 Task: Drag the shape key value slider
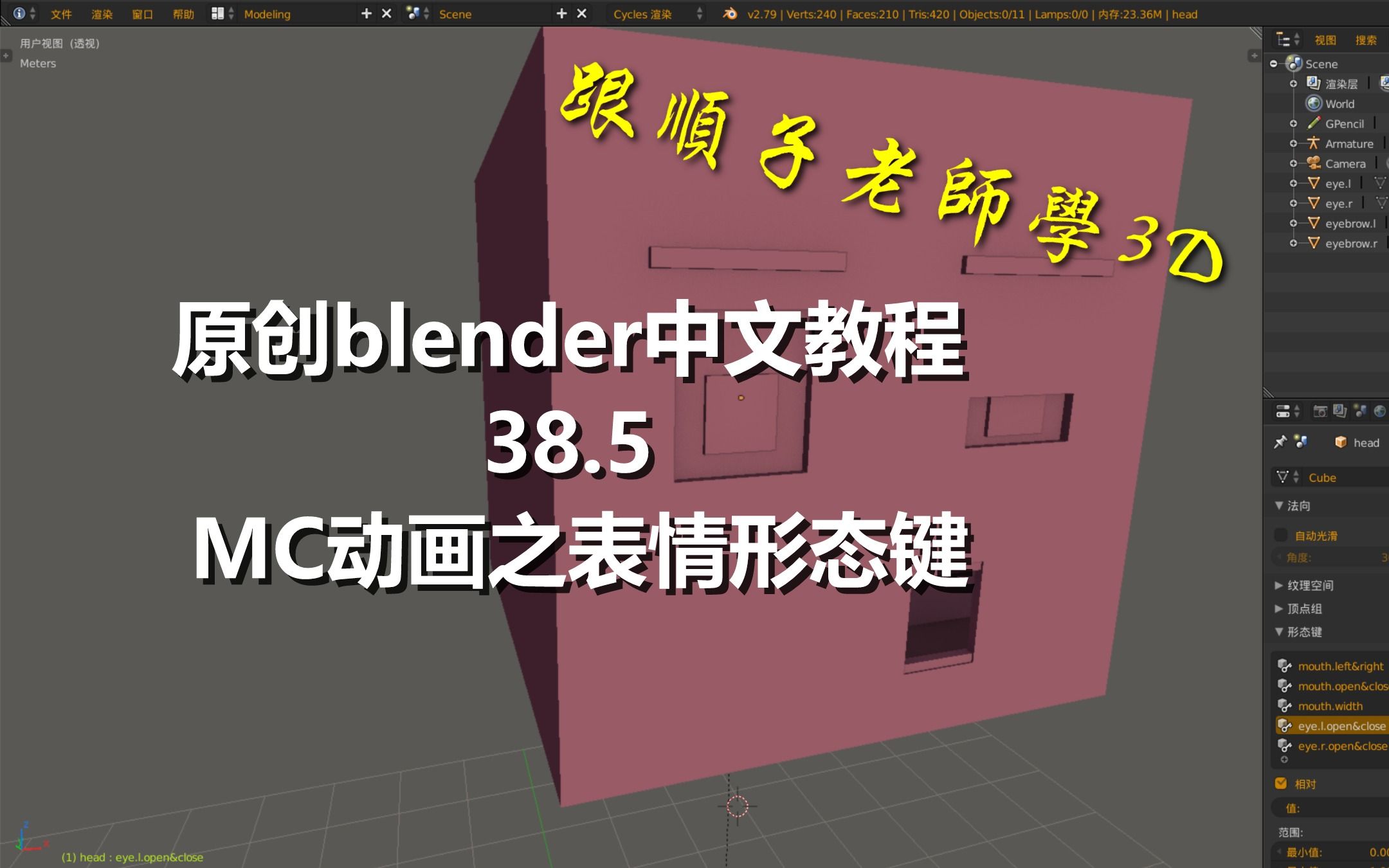(x=1330, y=807)
